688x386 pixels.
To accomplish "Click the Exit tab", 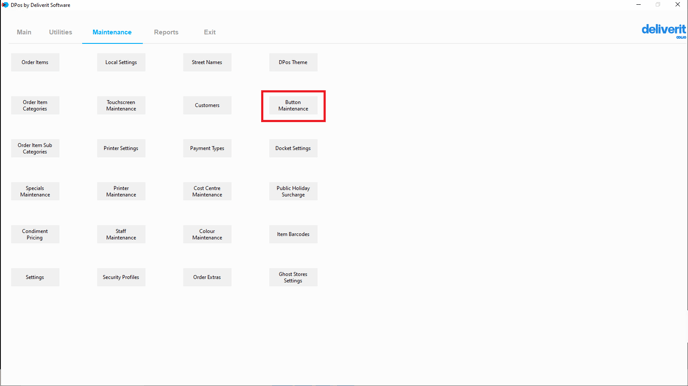I will coord(209,32).
